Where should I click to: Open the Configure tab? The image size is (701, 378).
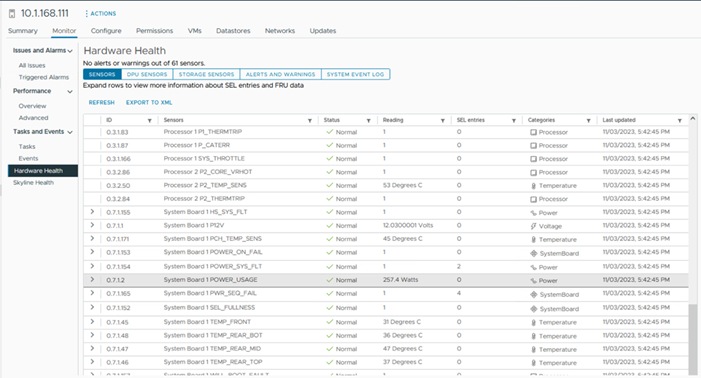[106, 31]
